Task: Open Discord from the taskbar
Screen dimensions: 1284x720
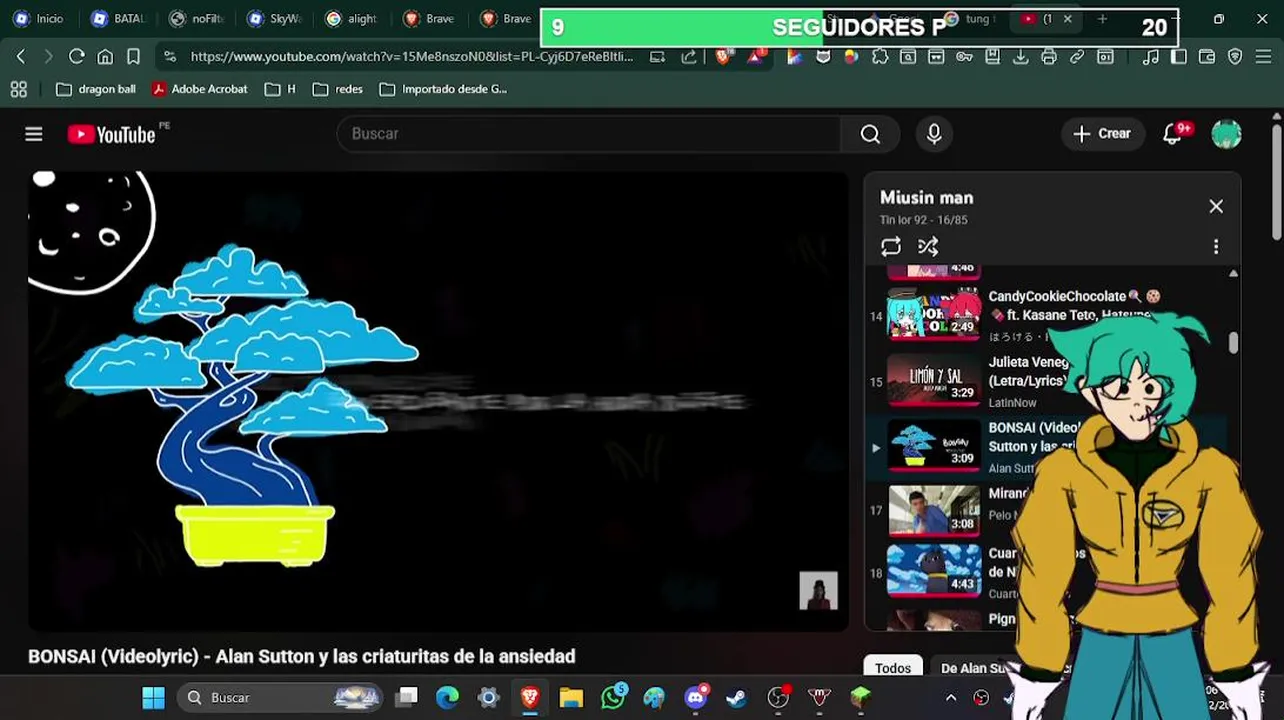Action: point(696,698)
